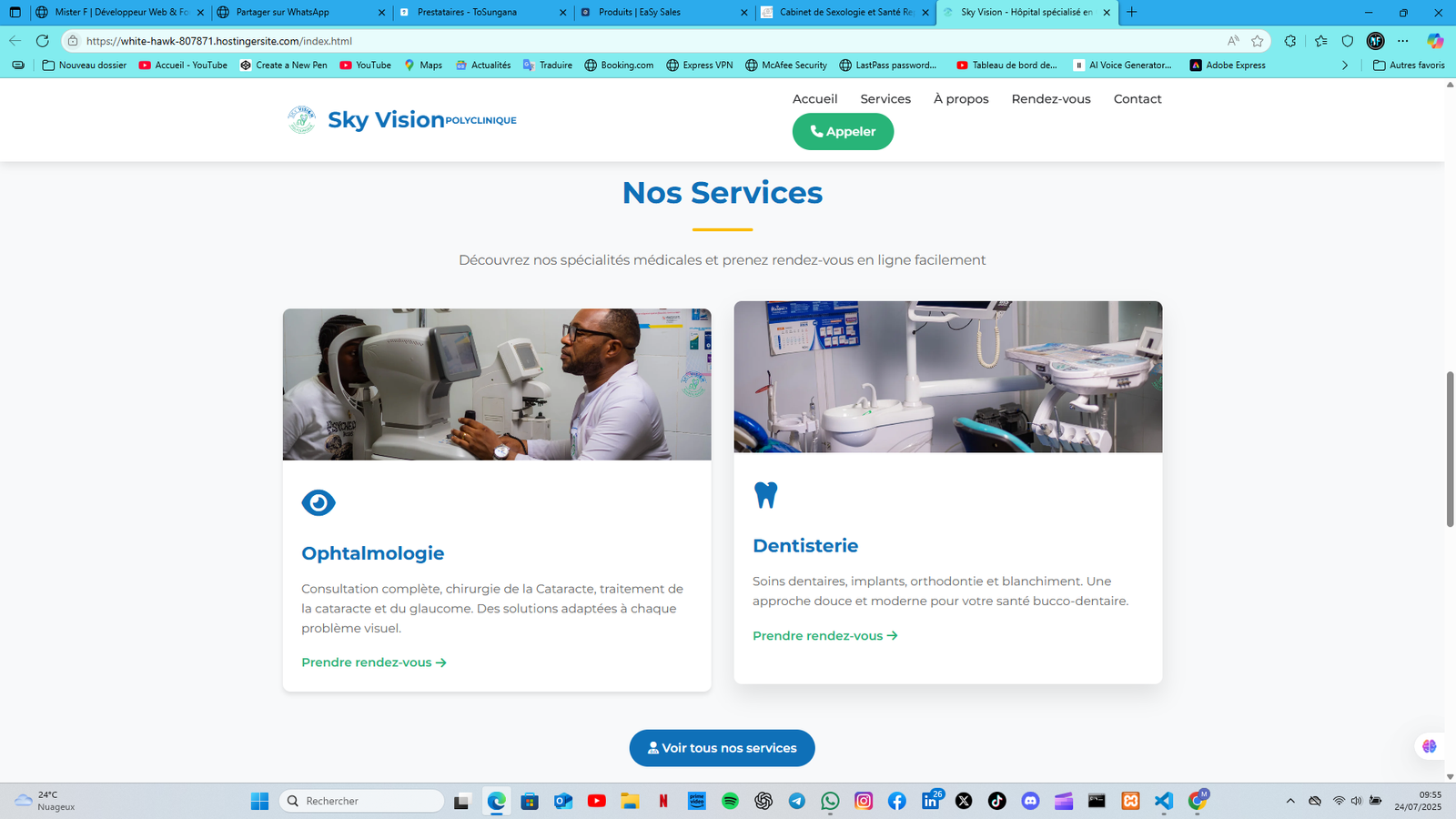This screenshot has height=819, width=1456.
Task: Click the browser extensions puzzle icon
Action: 1289,41
